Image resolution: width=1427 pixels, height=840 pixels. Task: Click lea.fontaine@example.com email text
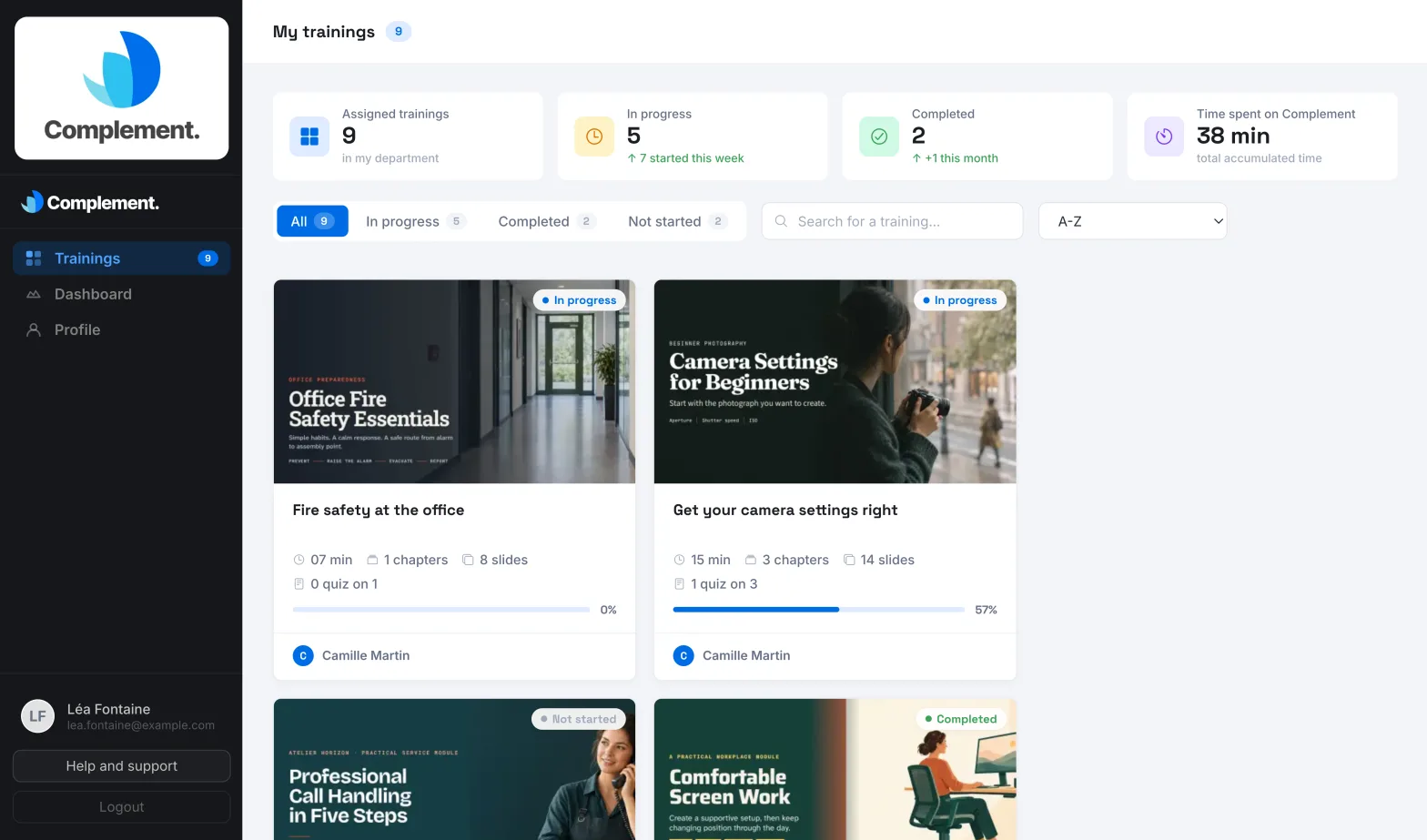(x=141, y=725)
